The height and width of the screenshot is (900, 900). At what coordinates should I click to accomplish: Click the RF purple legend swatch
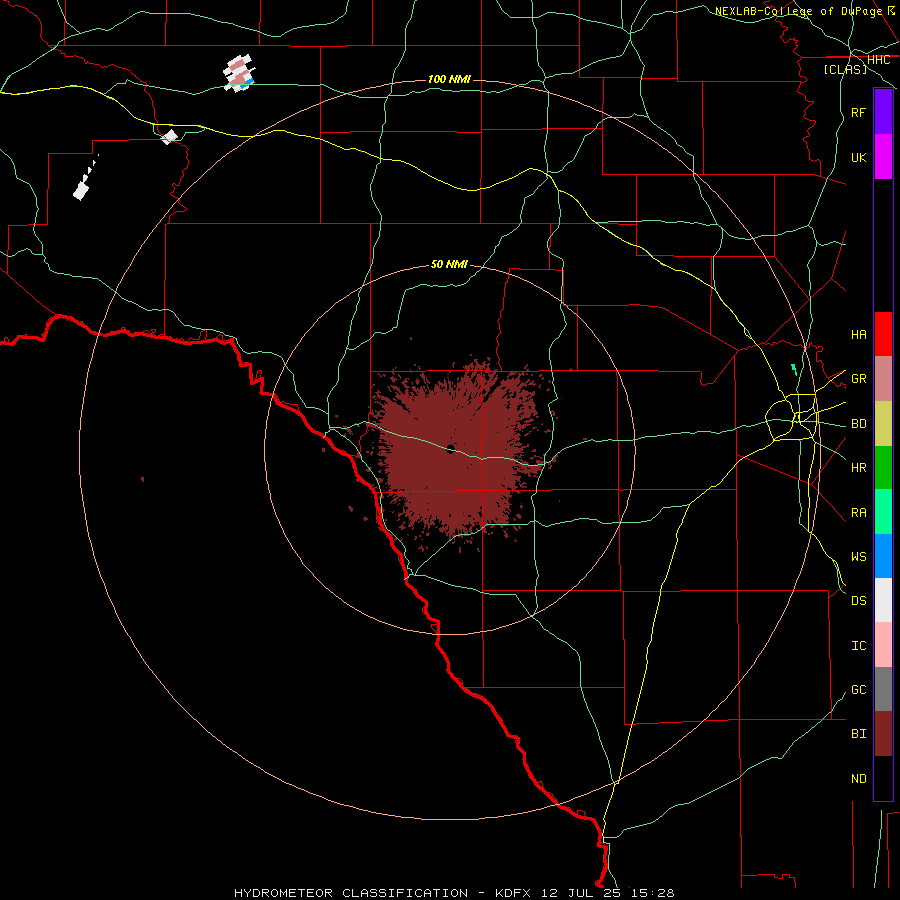click(883, 112)
